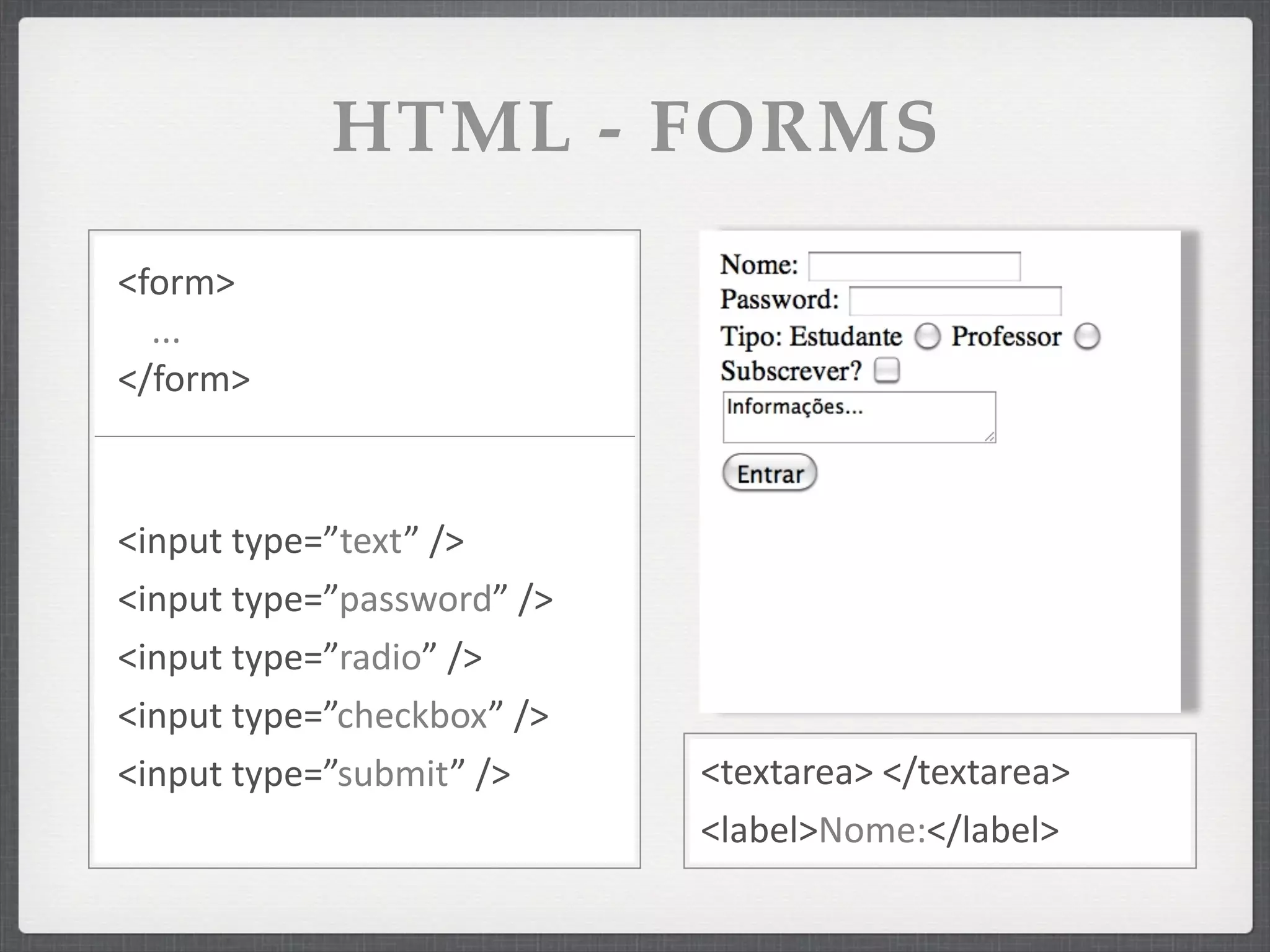Click inside the Informações textarea
The height and width of the screenshot is (952, 1270).
tap(859, 417)
